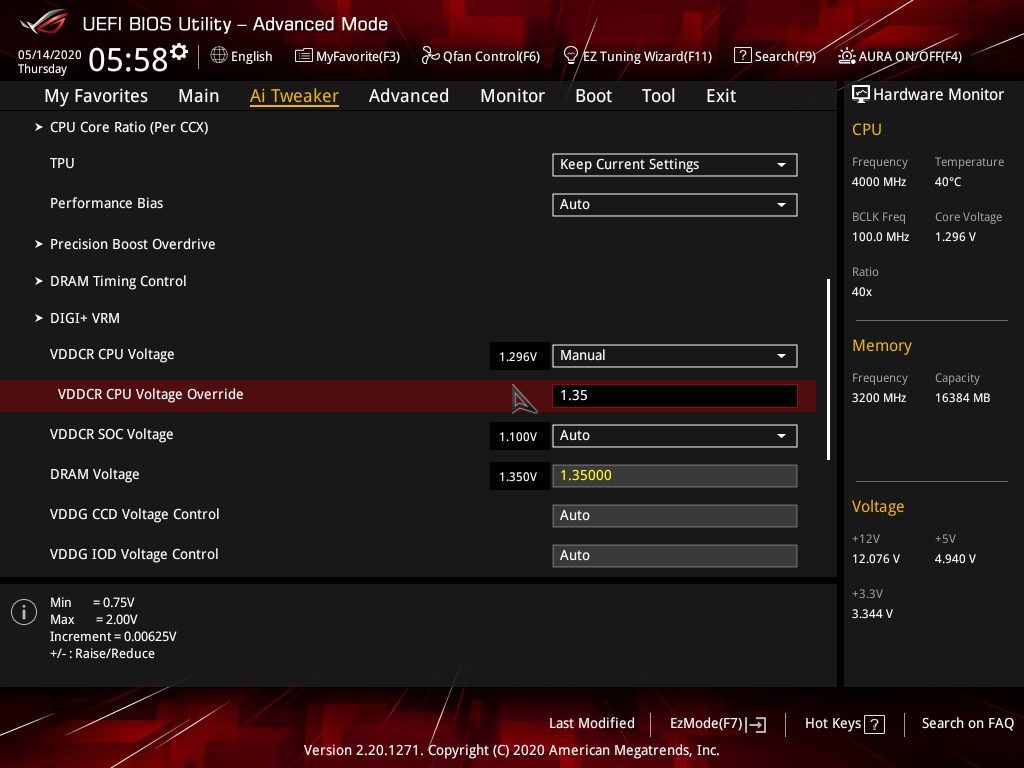Switch to the Advanced tab

[x=409, y=96]
